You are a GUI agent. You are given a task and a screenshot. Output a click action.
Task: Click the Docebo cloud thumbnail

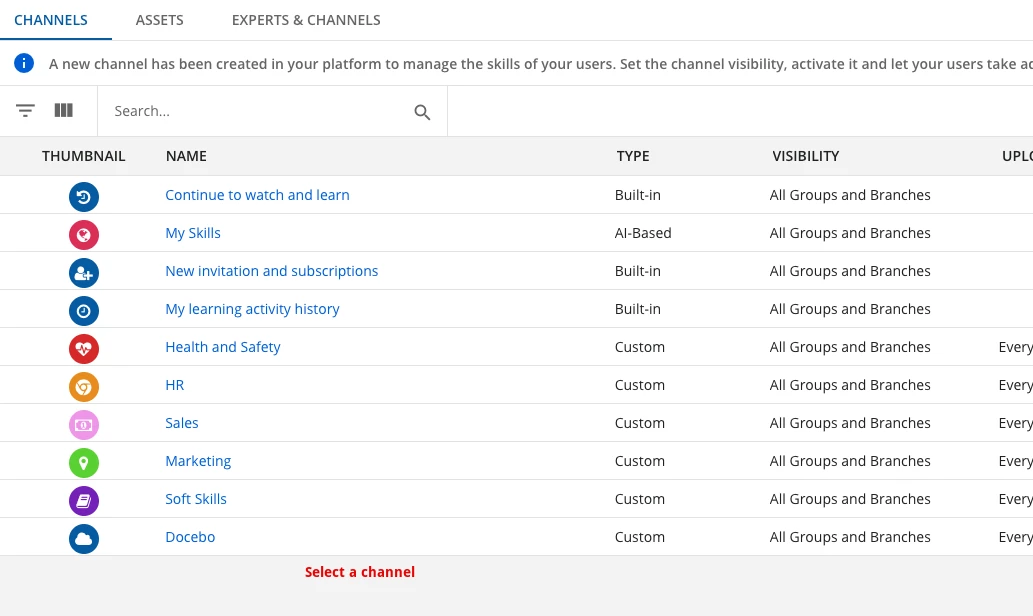pyautogui.click(x=84, y=538)
